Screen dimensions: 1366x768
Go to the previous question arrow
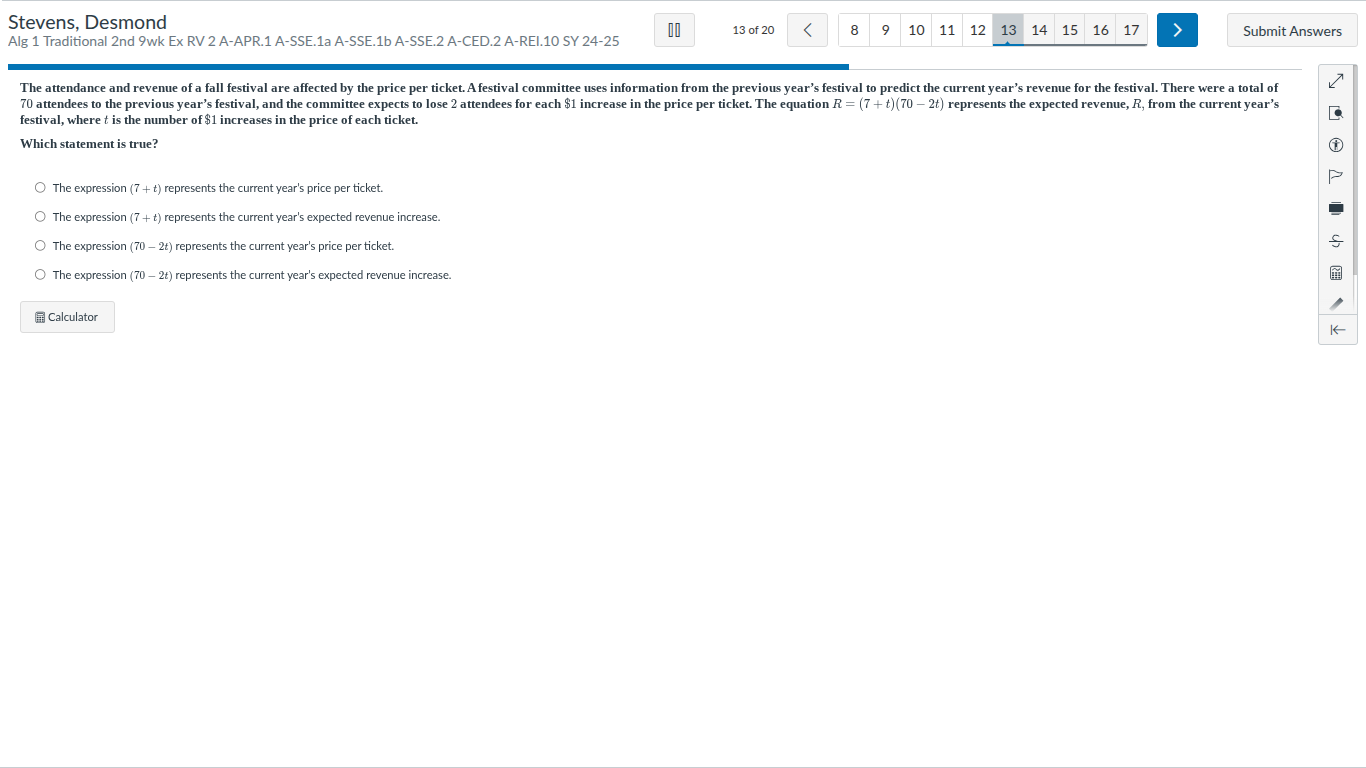[807, 30]
